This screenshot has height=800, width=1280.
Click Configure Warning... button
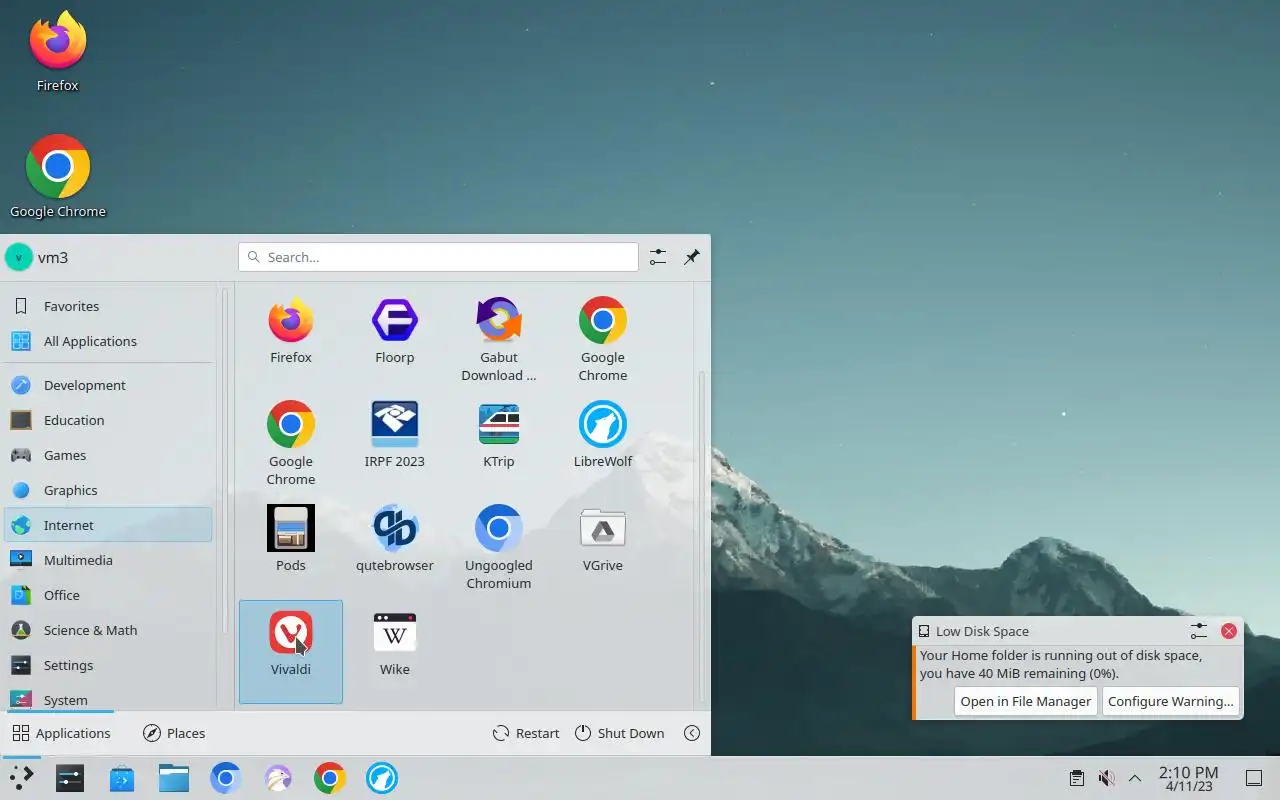[1171, 701]
